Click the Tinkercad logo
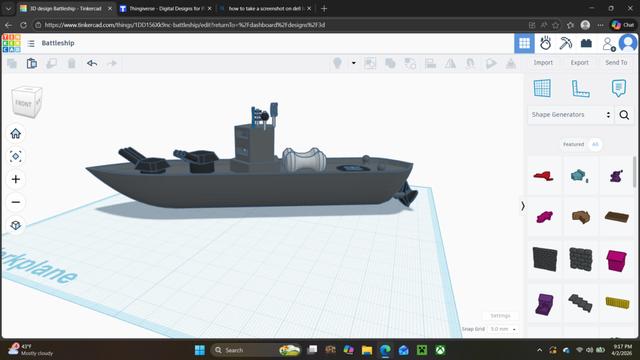Screen dimensions: 640x360 [11, 43]
